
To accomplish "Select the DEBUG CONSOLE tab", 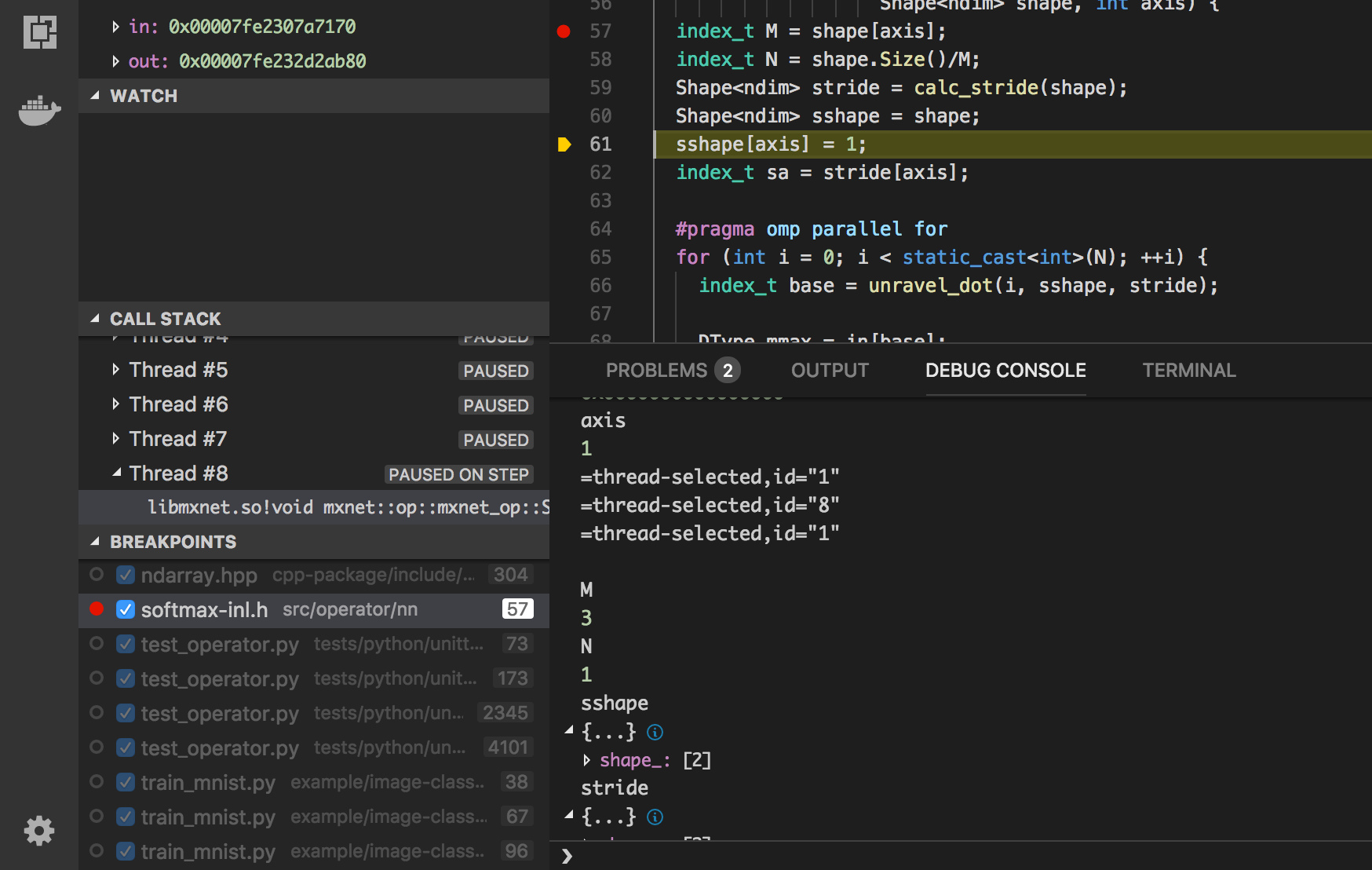I will tap(1005, 371).
